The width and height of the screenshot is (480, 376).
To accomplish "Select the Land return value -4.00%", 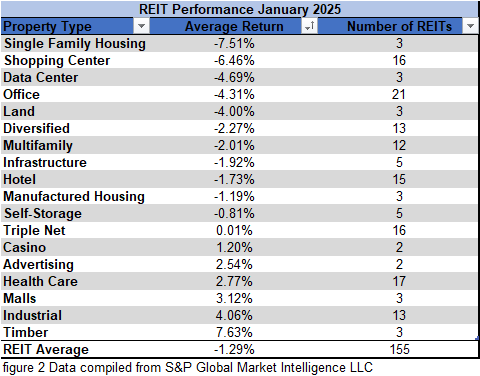I will [x=234, y=112].
